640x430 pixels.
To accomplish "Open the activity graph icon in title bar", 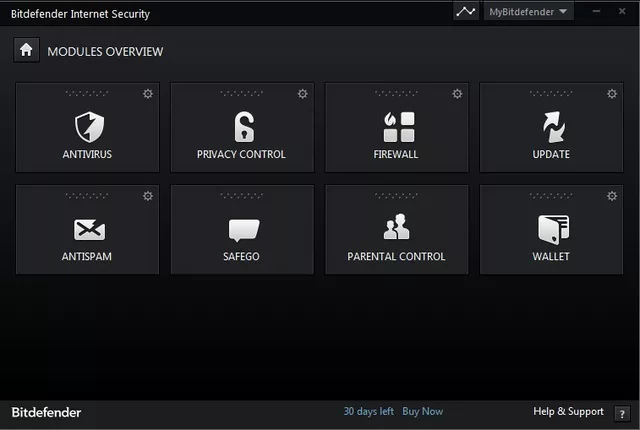I will pyautogui.click(x=465, y=12).
